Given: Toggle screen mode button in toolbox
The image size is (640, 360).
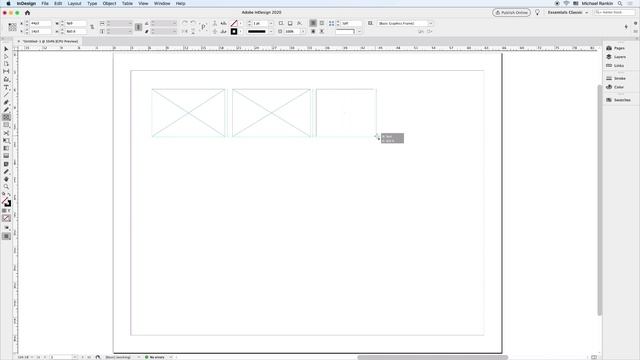Looking at the screenshot, I should pos(6,236).
